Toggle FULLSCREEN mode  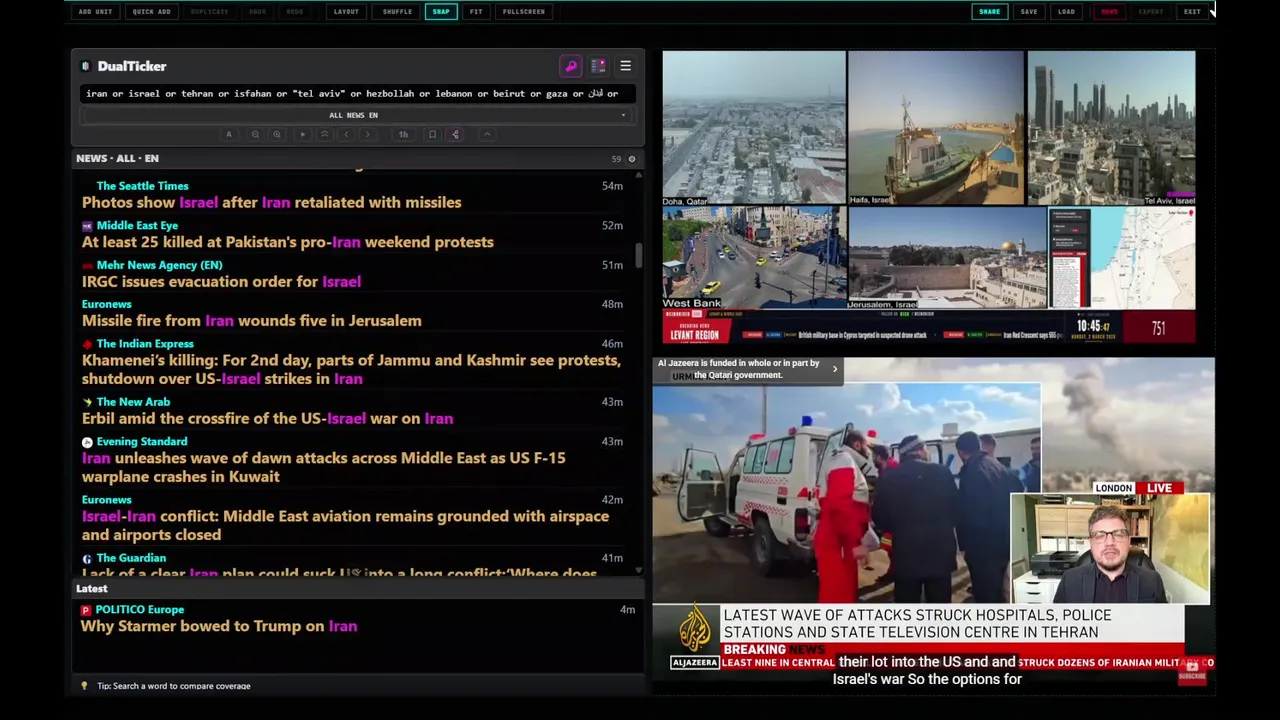pyautogui.click(x=524, y=12)
